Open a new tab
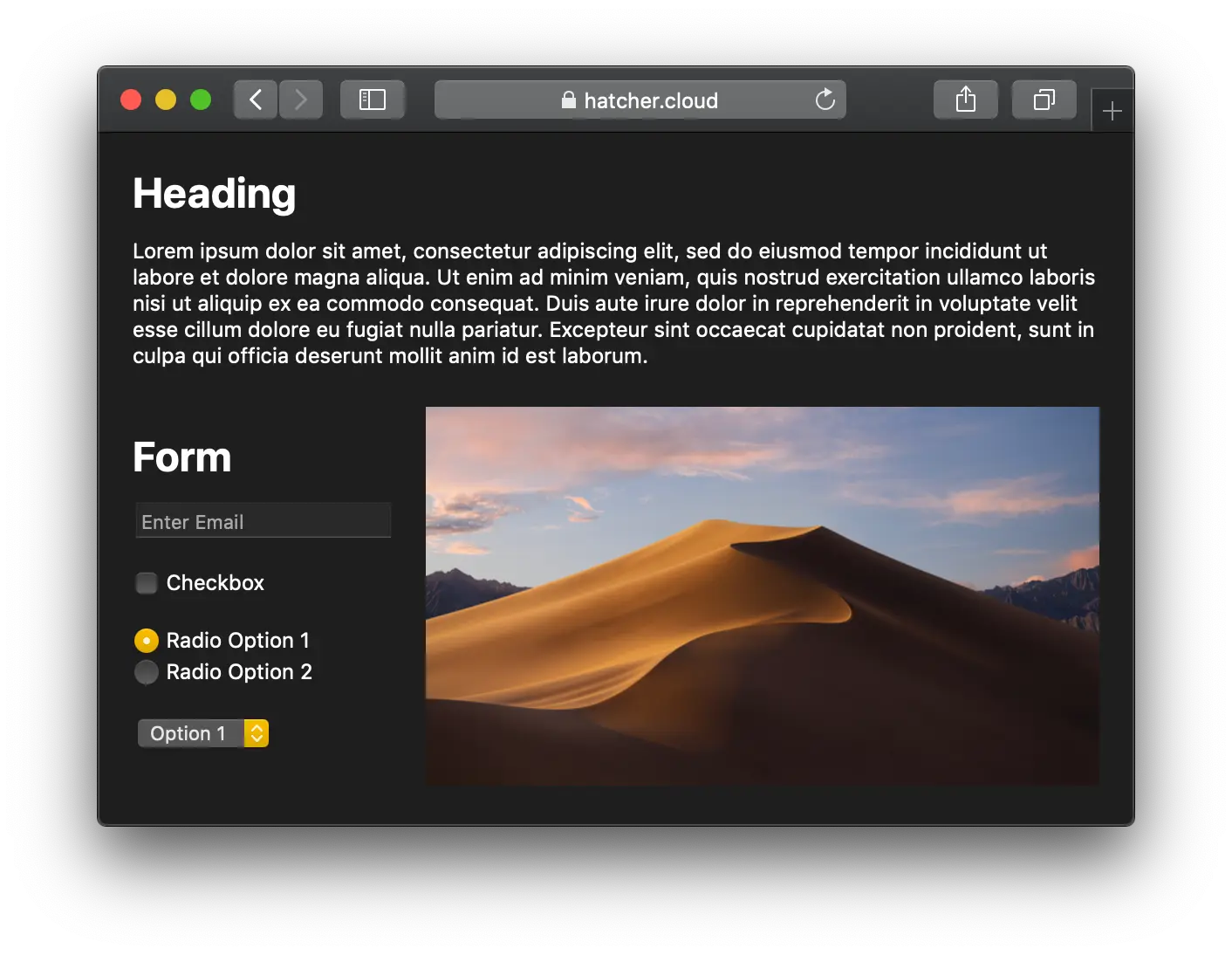 tap(1112, 110)
